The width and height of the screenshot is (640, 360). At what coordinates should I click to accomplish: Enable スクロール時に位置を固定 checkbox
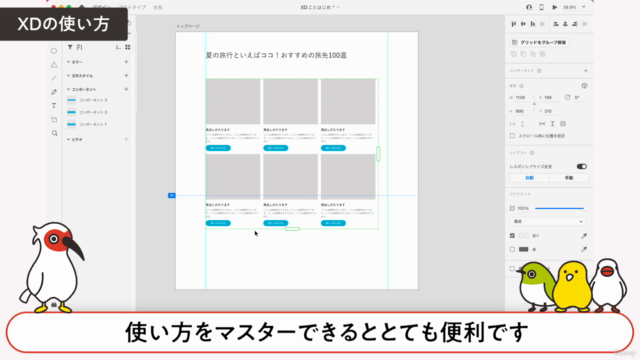coord(512,136)
